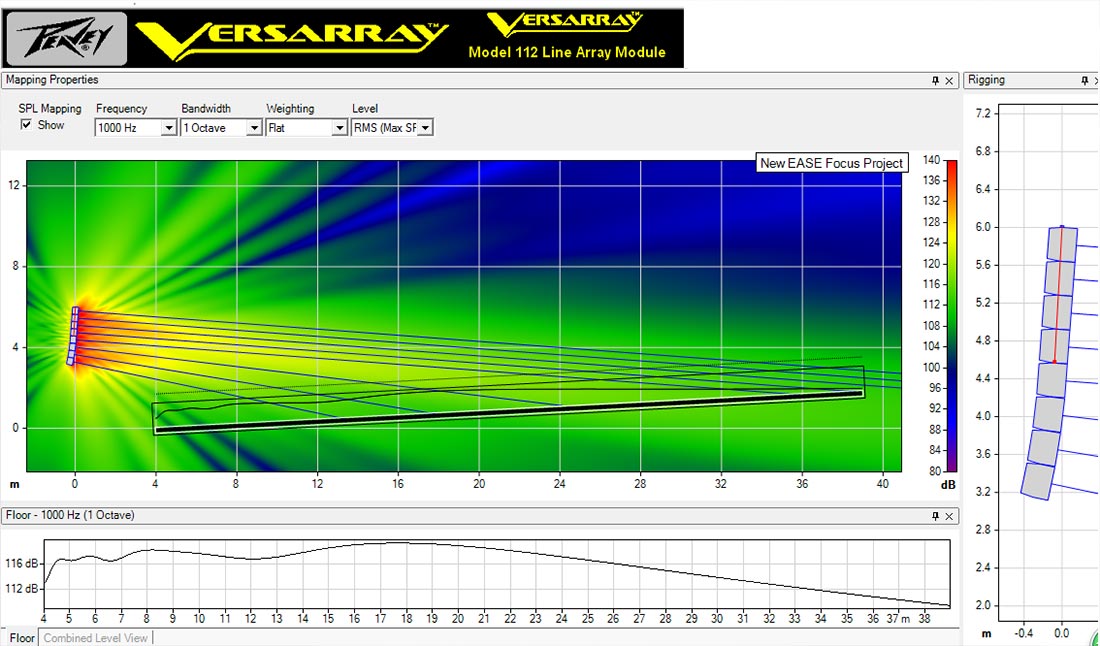Pin the Floor 1000 Hz panel
Viewport: 1100px width, 646px height.
(x=935, y=516)
